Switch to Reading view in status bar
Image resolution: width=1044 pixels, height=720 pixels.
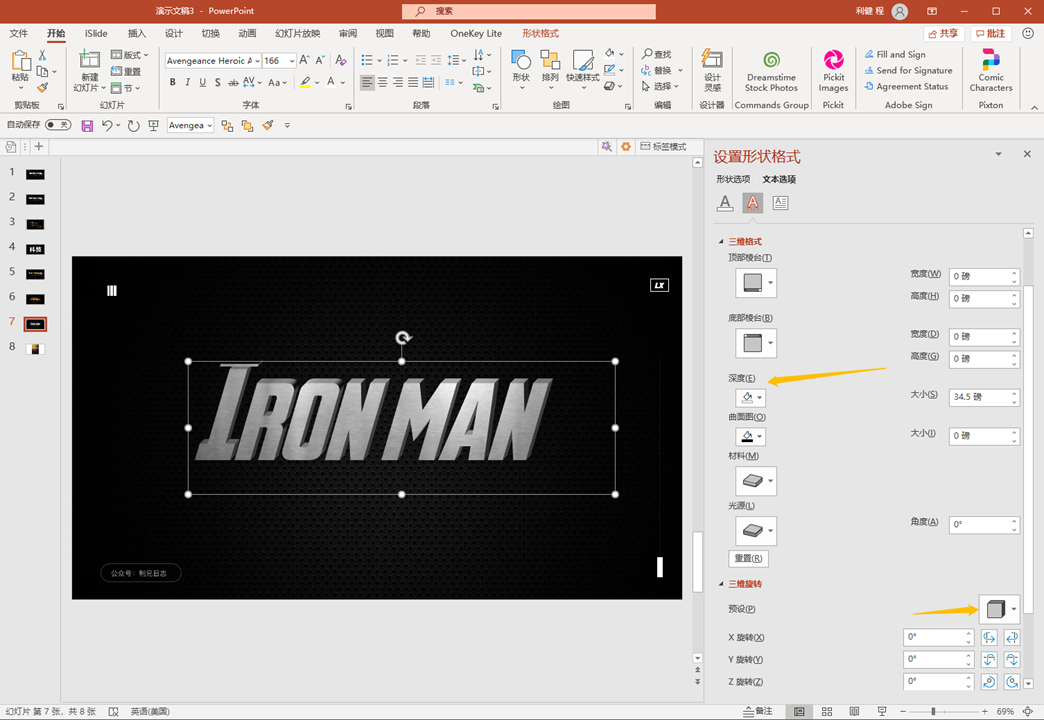[x=854, y=711]
